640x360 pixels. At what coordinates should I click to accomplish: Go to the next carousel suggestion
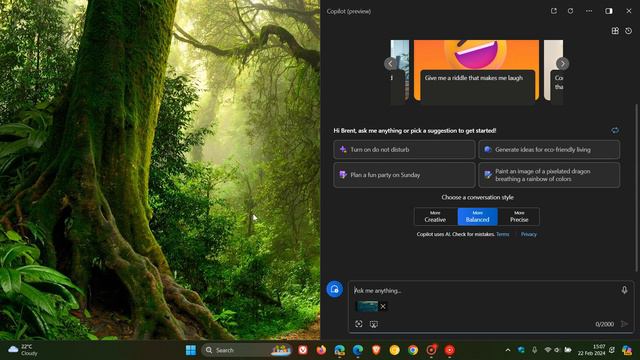(562, 64)
